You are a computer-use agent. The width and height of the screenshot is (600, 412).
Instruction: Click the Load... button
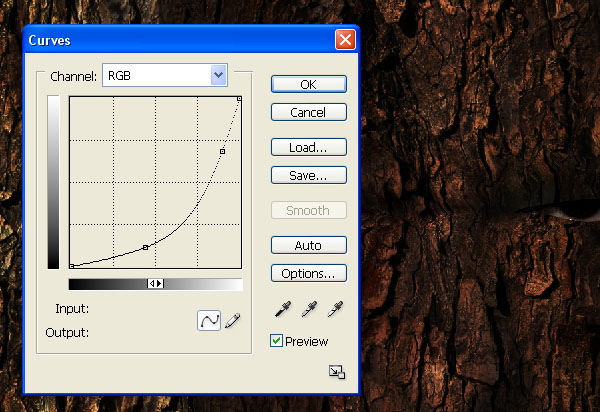click(309, 147)
